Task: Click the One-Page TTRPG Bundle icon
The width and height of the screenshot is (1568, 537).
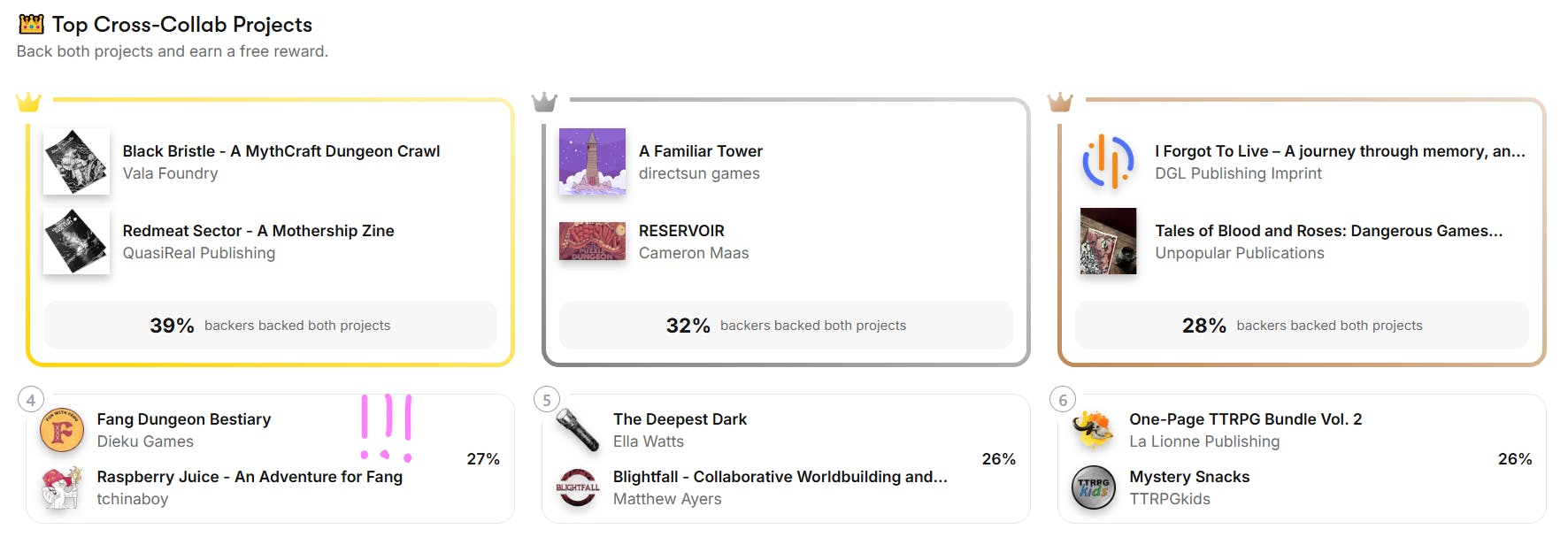Action: (x=1094, y=431)
